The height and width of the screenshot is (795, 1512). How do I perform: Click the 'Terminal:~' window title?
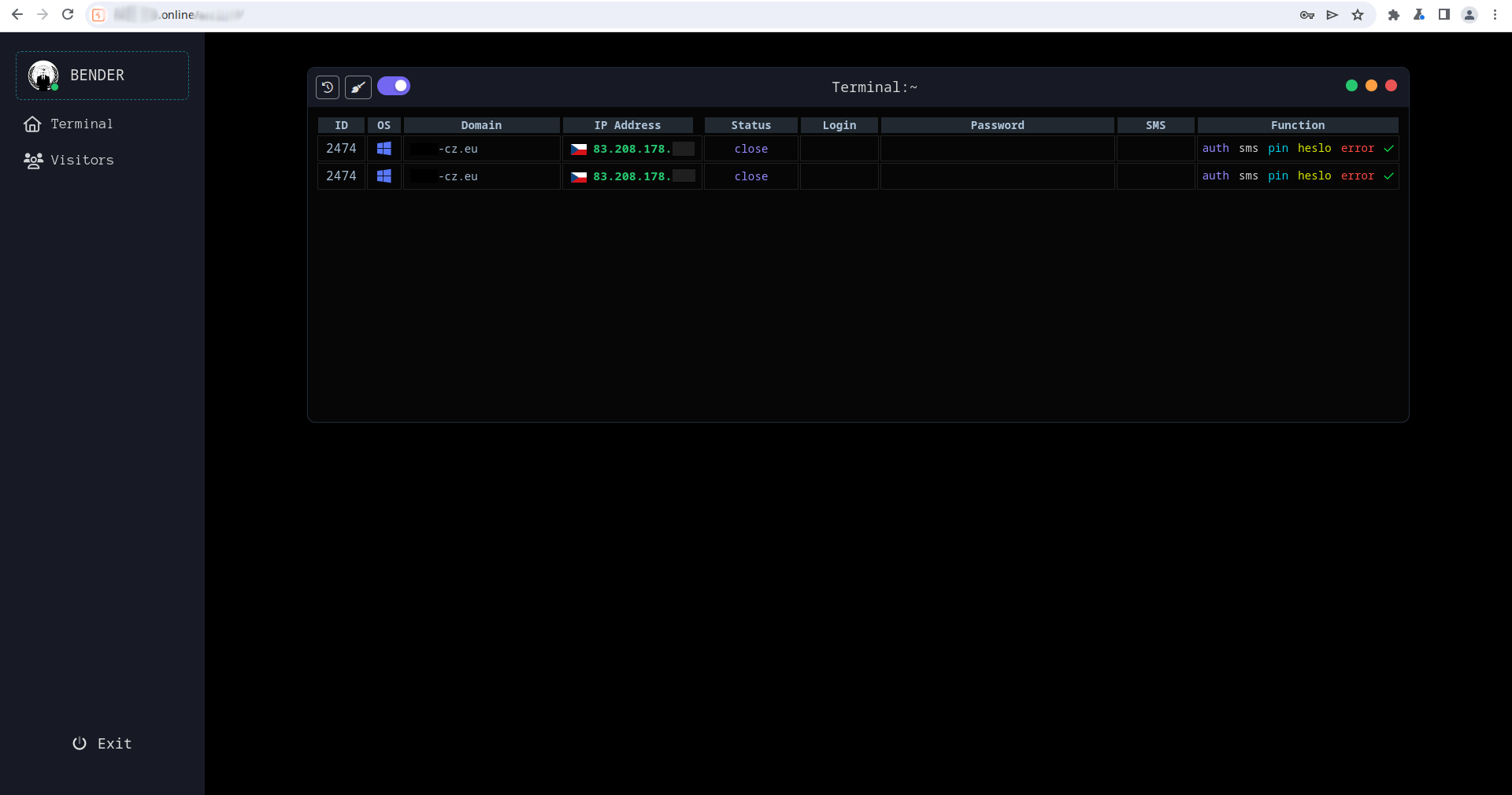874,87
